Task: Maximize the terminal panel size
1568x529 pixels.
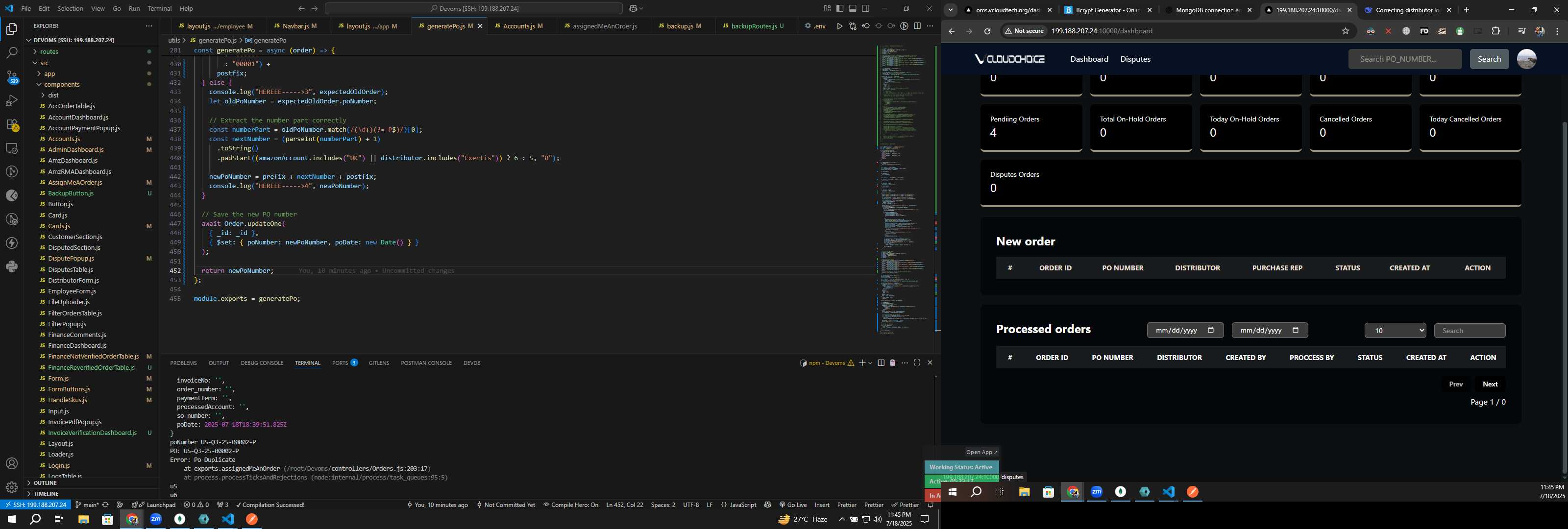Action: tap(917, 363)
